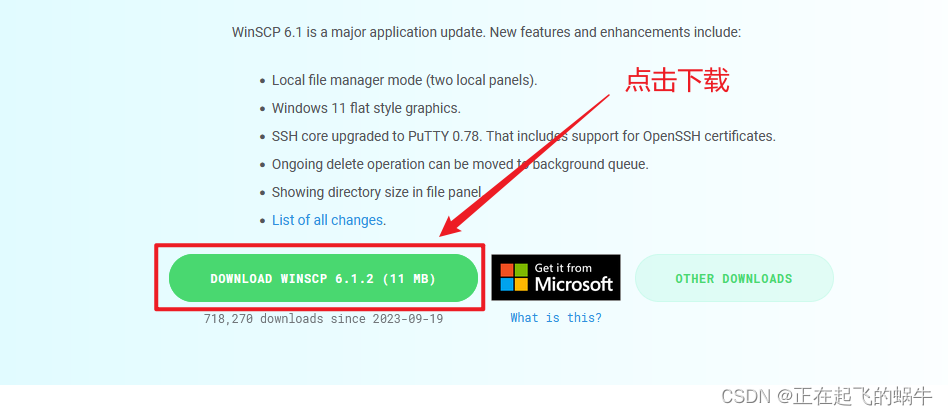The width and height of the screenshot is (948, 415).
Task: Click 'Showing directory size in file panel' text
Action: [377, 192]
